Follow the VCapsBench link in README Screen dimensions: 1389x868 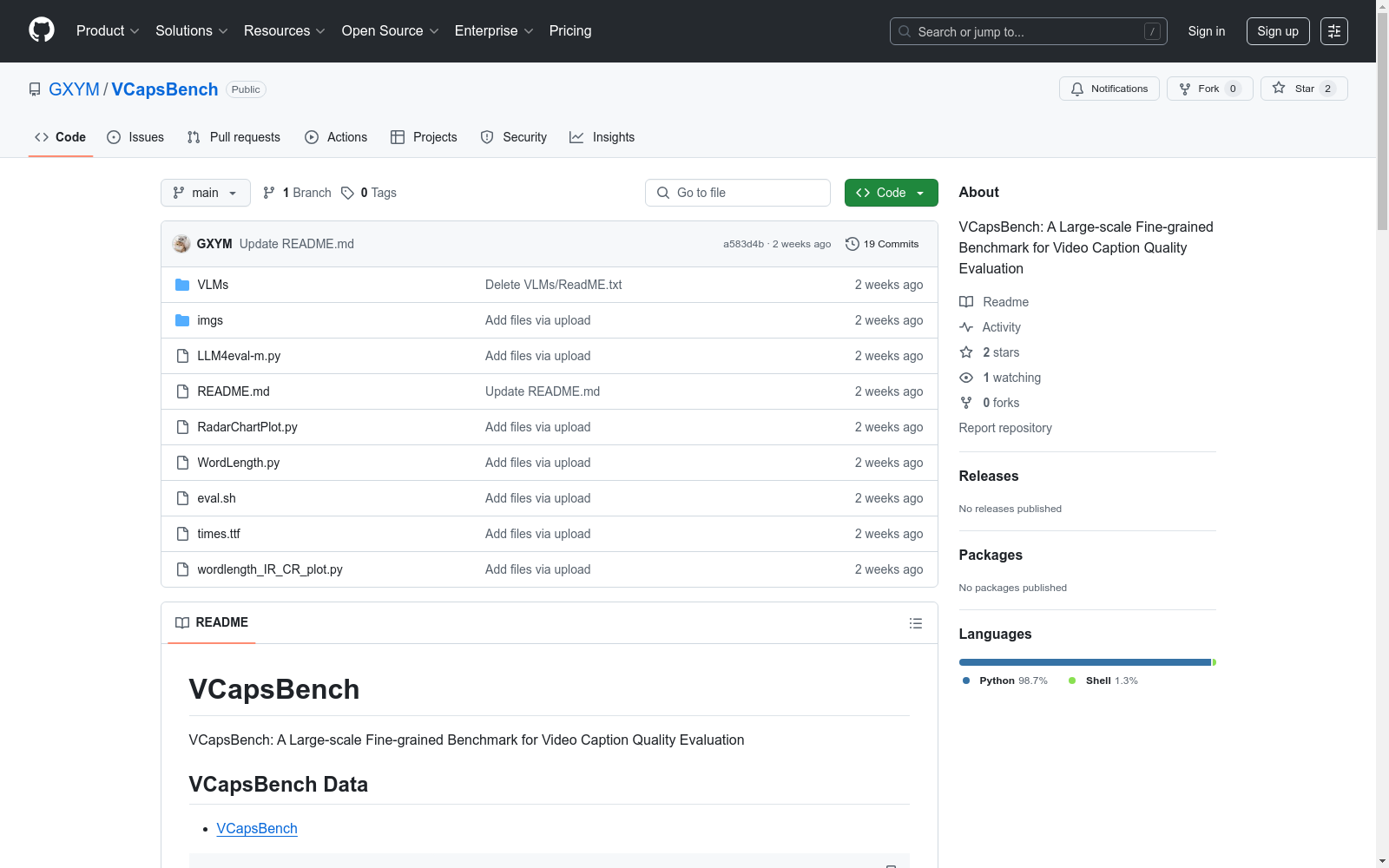pyautogui.click(x=257, y=828)
